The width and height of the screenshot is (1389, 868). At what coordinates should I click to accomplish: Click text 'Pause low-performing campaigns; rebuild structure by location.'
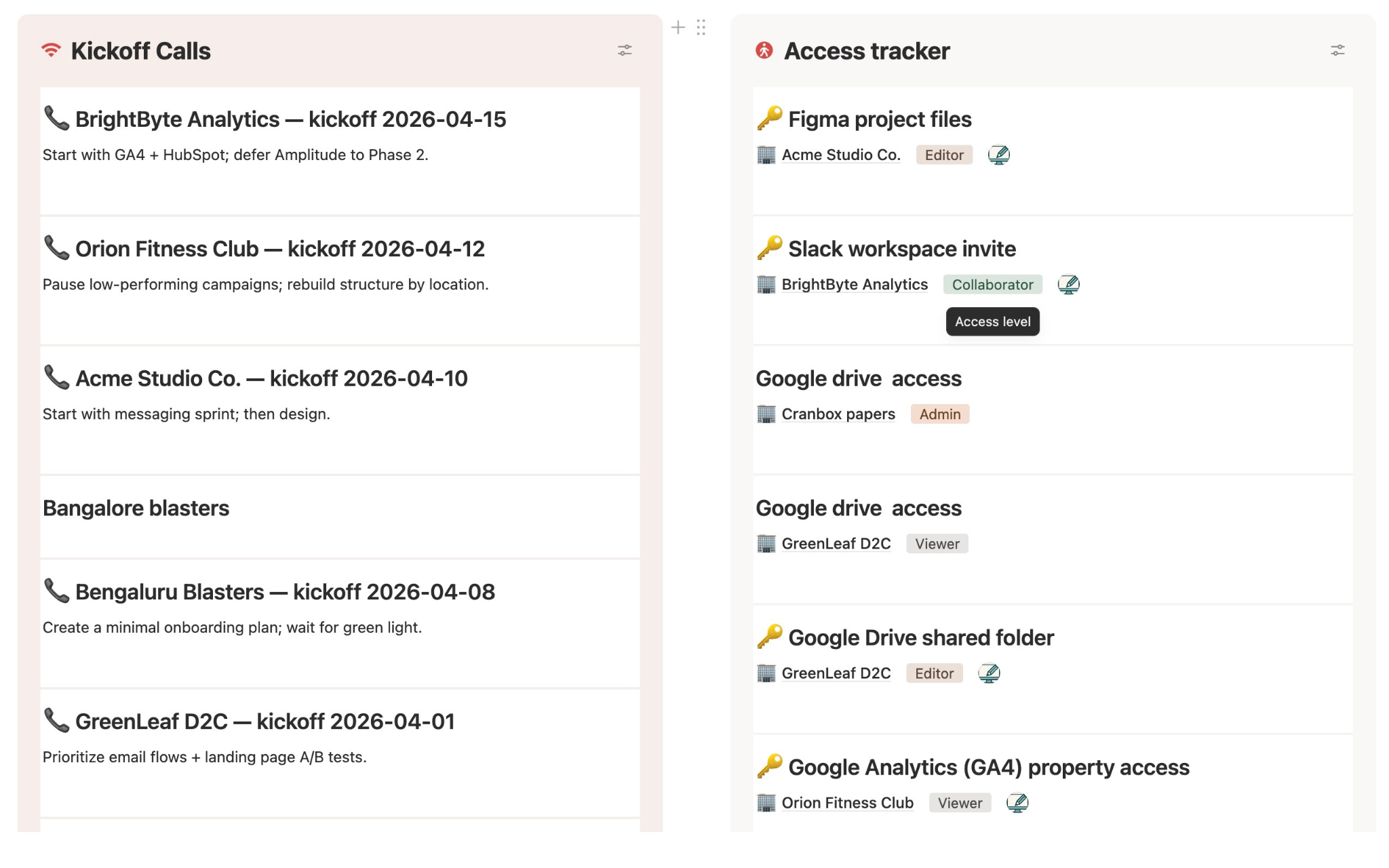[266, 284]
